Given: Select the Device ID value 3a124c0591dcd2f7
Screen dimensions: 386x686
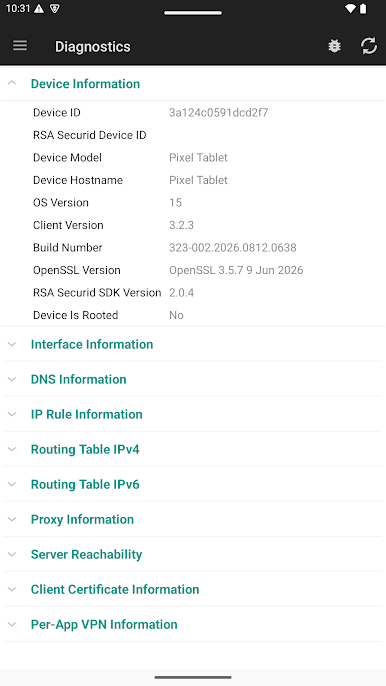Looking at the screenshot, I should coord(218,113).
